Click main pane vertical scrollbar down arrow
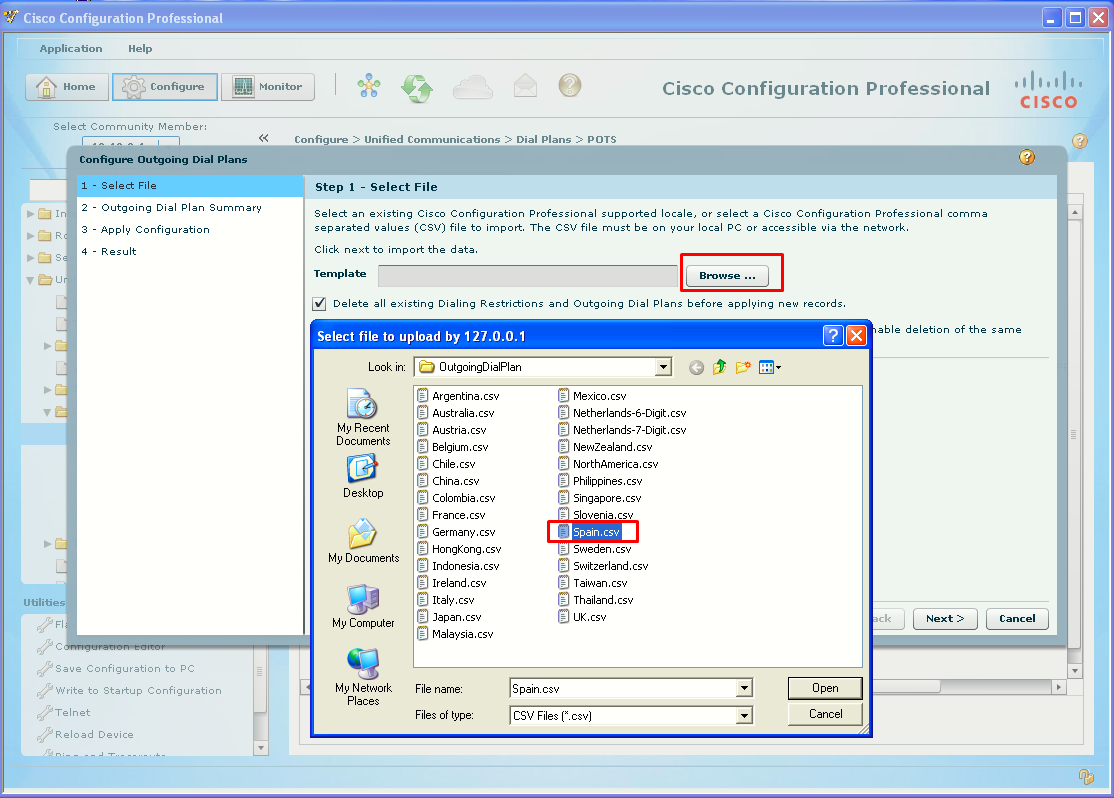Image resolution: width=1114 pixels, height=798 pixels. click(1075, 671)
